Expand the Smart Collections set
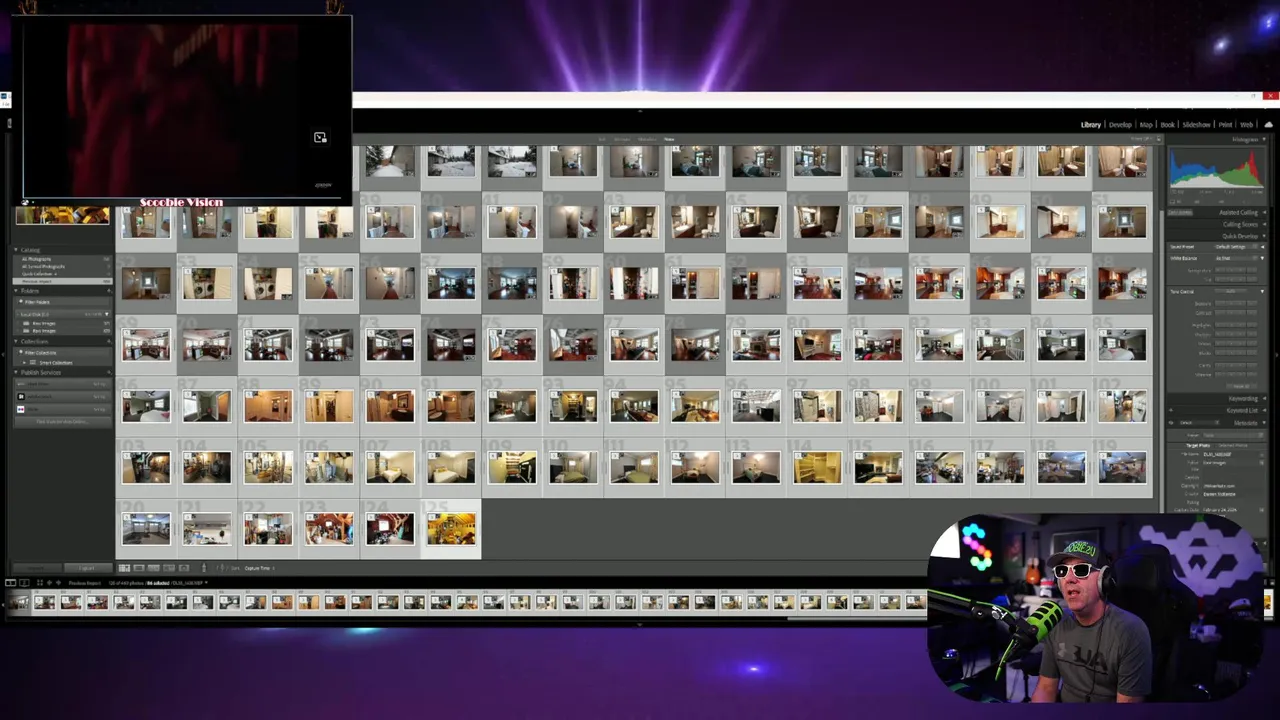This screenshot has width=1280, height=720. (x=24, y=363)
